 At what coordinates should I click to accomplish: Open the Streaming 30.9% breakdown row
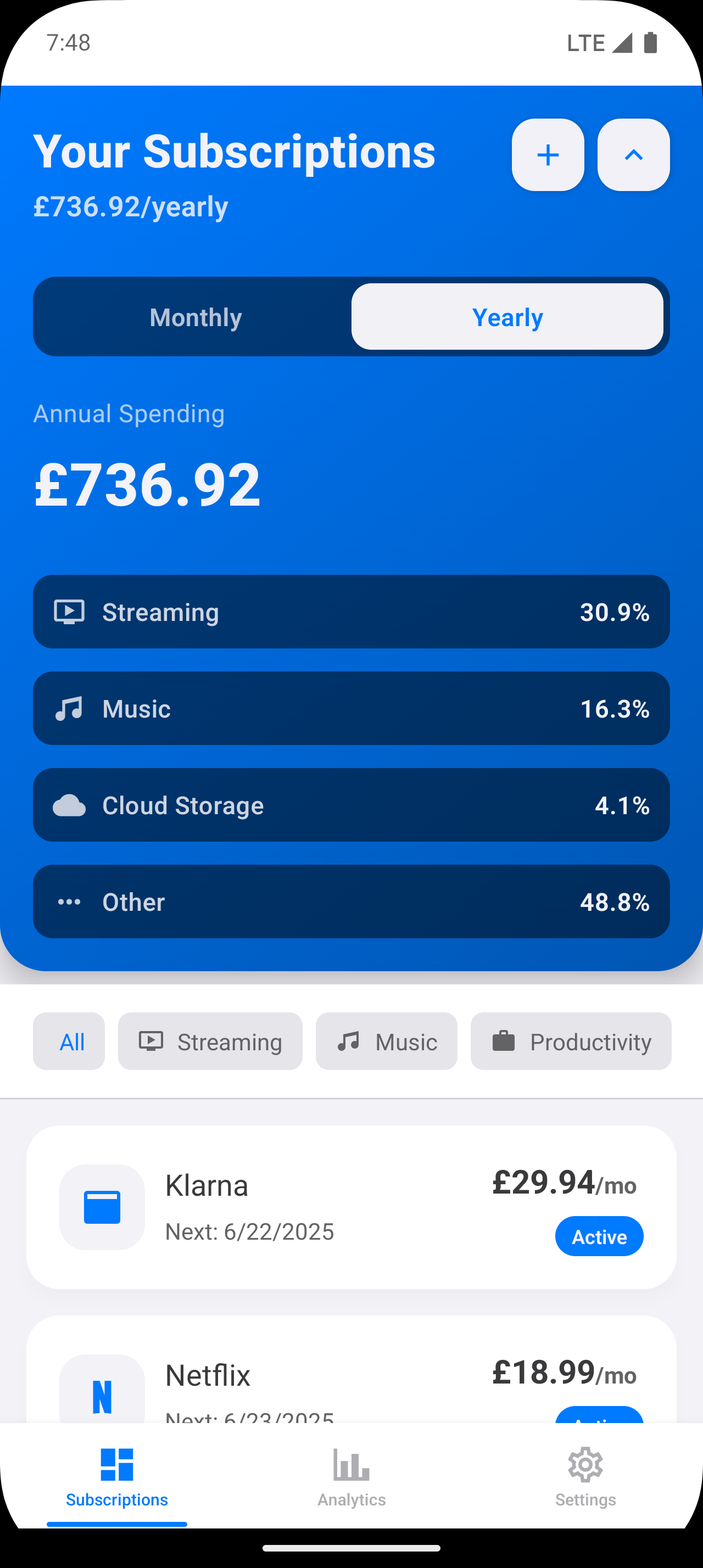(351, 612)
